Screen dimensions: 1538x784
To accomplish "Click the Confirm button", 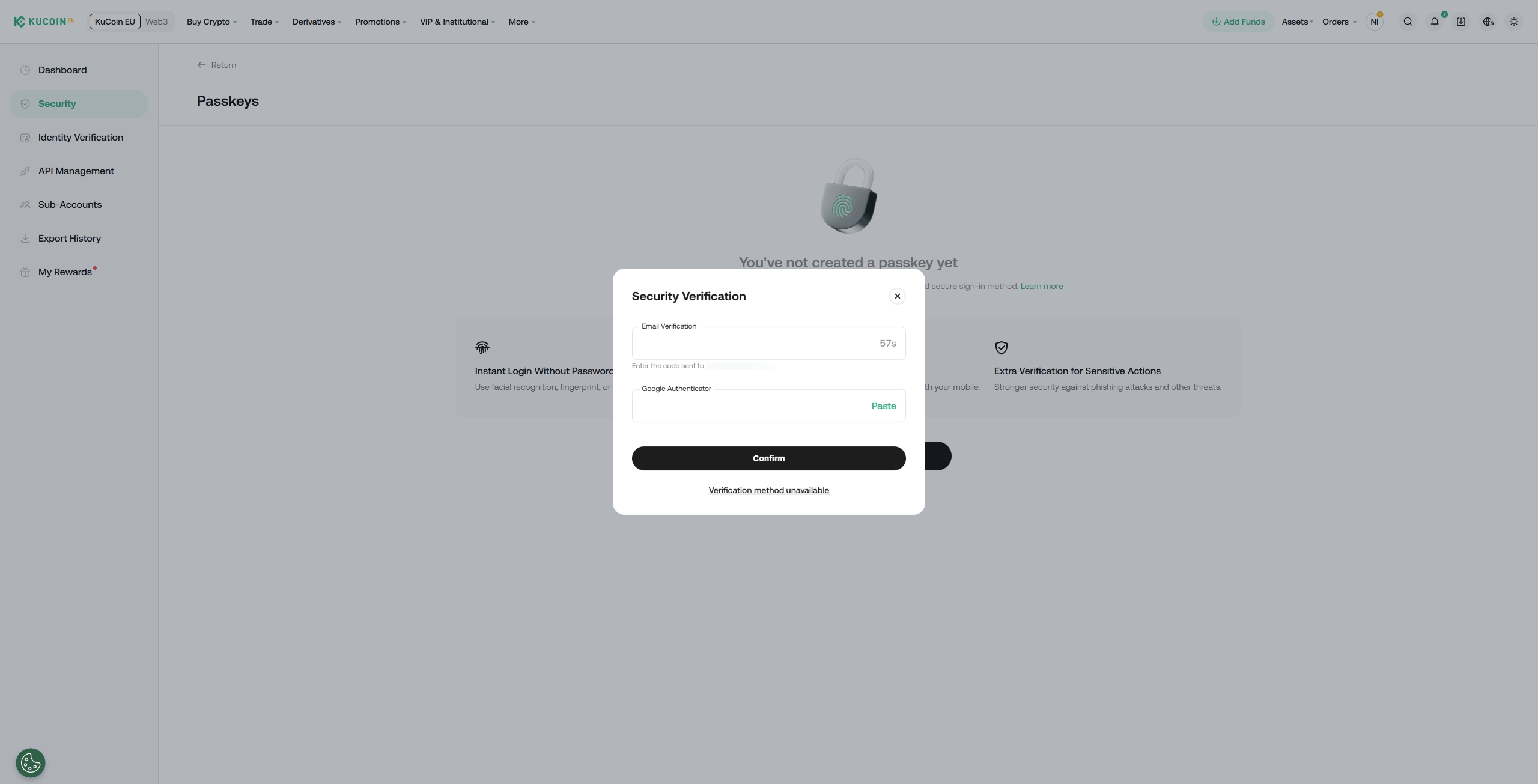I will pos(769,458).
